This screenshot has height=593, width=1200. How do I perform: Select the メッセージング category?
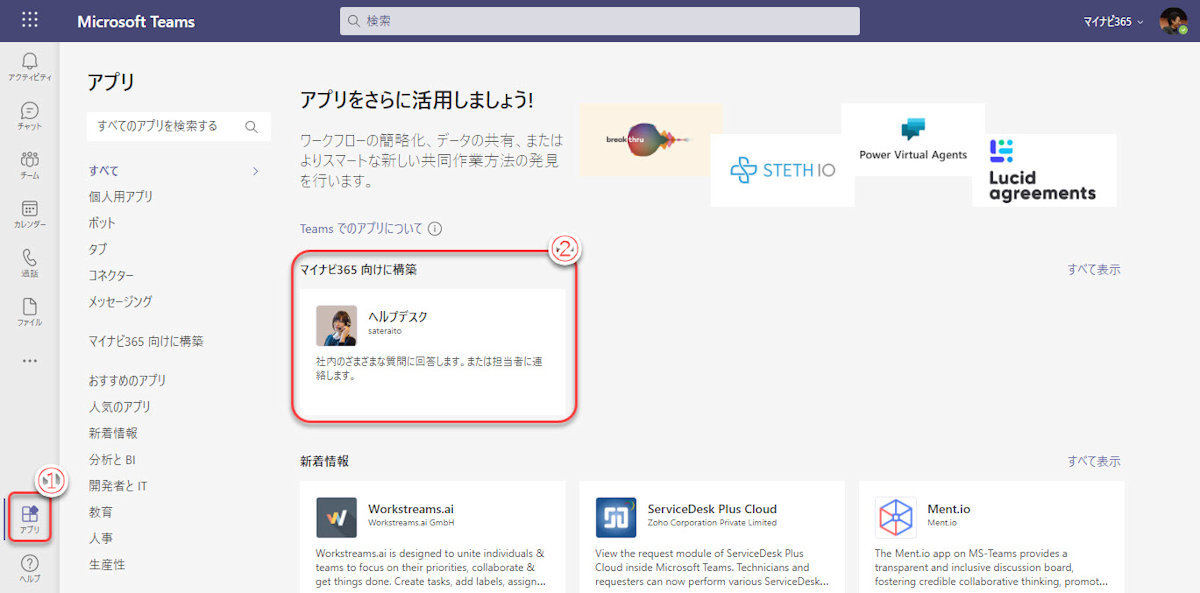[121, 301]
